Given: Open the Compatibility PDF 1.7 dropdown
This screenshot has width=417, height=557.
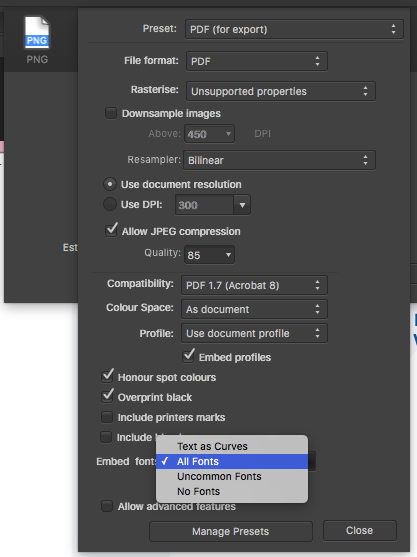Looking at the screenshot, I should pyautogui.click(x=254, y=285).
